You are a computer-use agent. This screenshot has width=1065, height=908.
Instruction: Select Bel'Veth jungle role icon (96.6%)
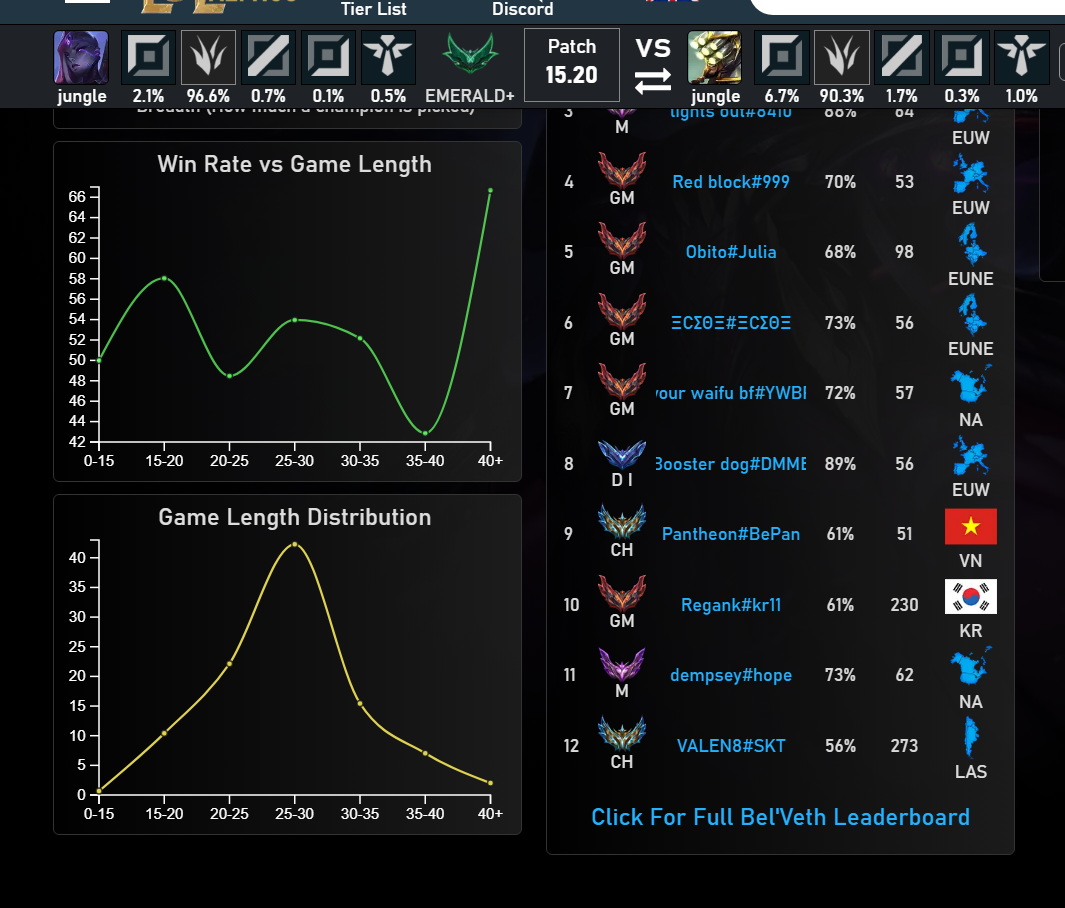pyautogui.click(x=209, y=57)
